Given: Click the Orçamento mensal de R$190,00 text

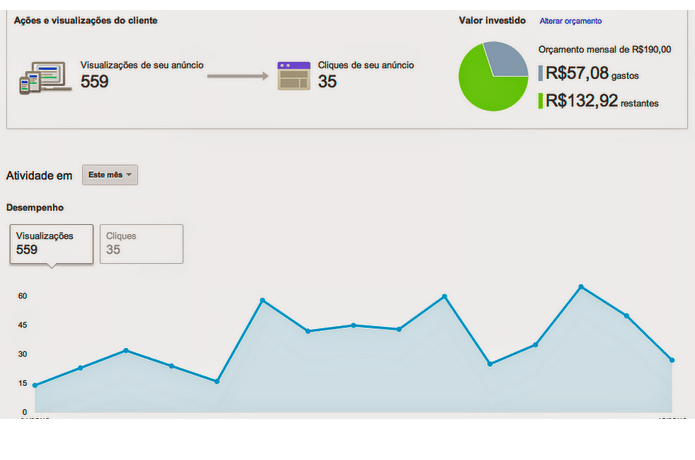Looking at the screenshot, I should 604,49.
